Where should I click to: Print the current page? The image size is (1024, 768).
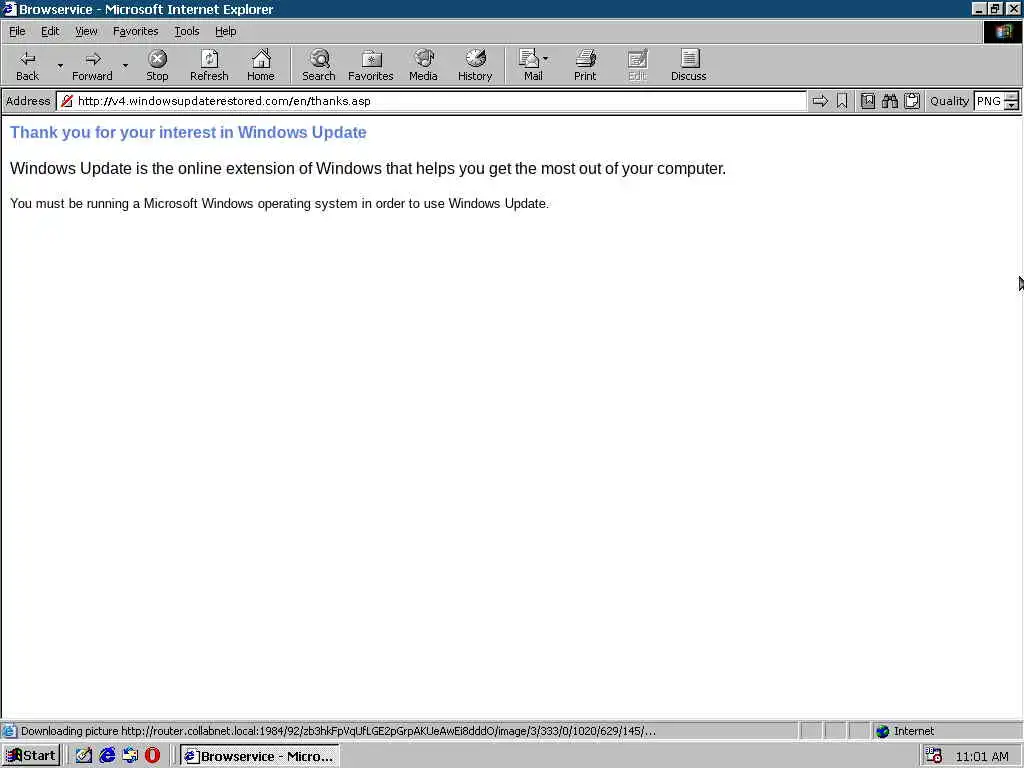[x=585, y=65]
